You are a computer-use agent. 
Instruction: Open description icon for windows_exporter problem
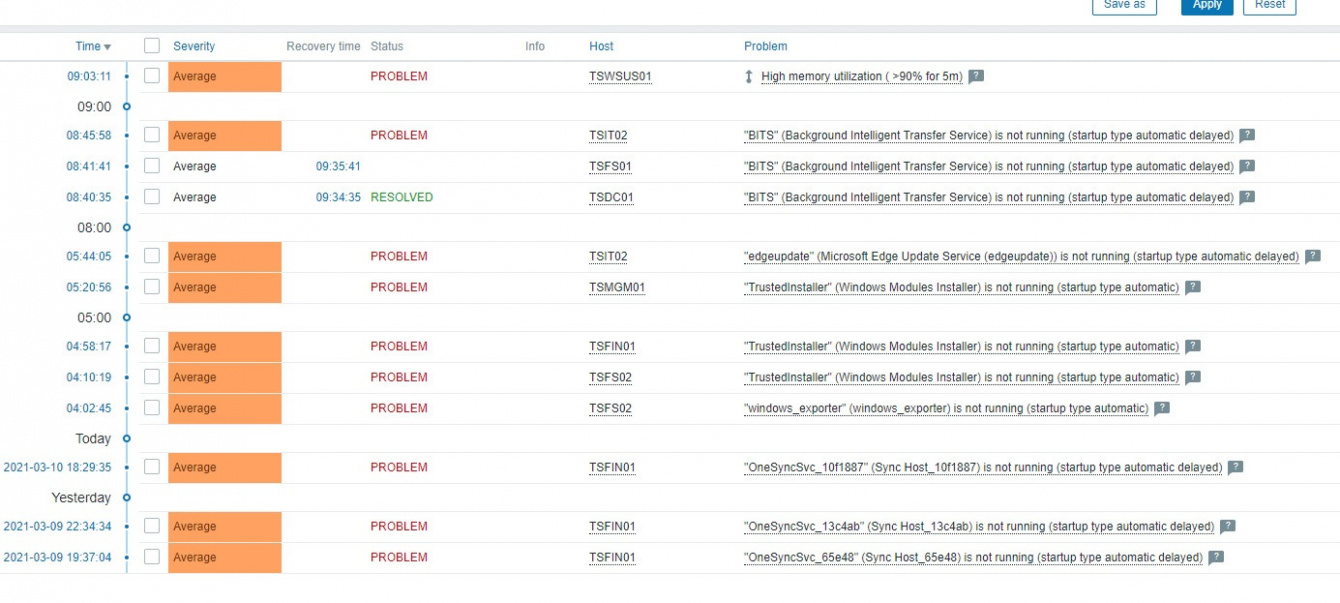[x=1162, y=408]
